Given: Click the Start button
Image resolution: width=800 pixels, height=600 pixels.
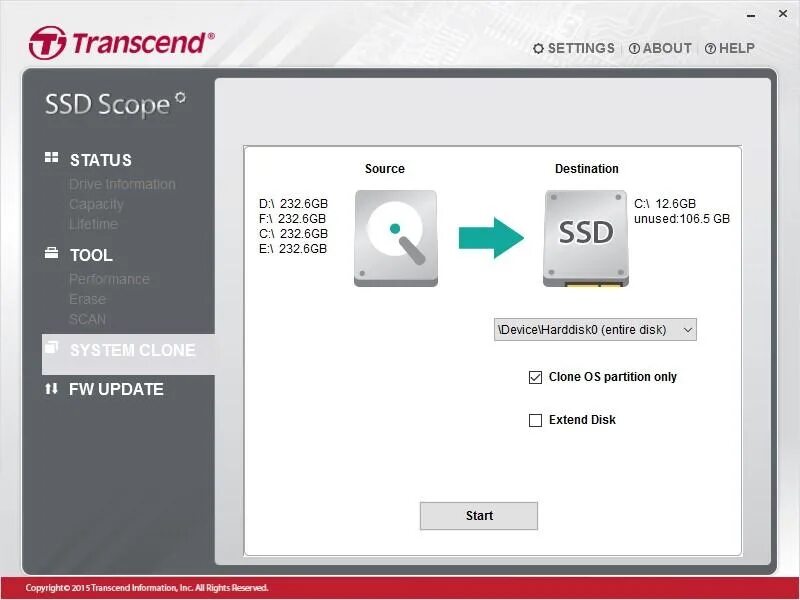Looking at the screenshot, I should click(x=479, y=516).
